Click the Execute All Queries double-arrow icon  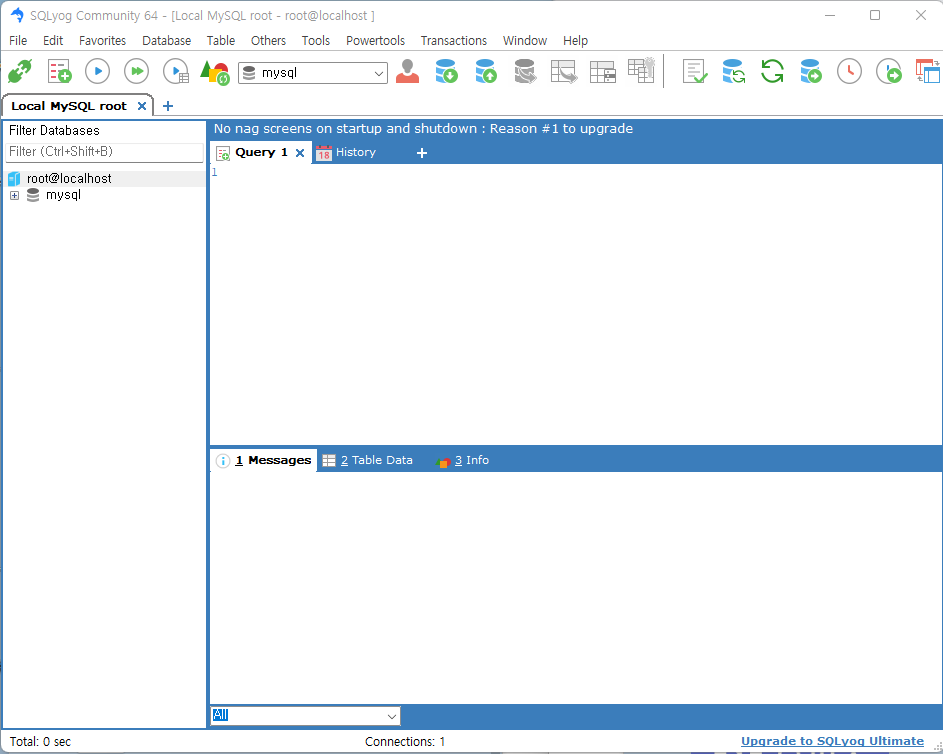(137, 72)
